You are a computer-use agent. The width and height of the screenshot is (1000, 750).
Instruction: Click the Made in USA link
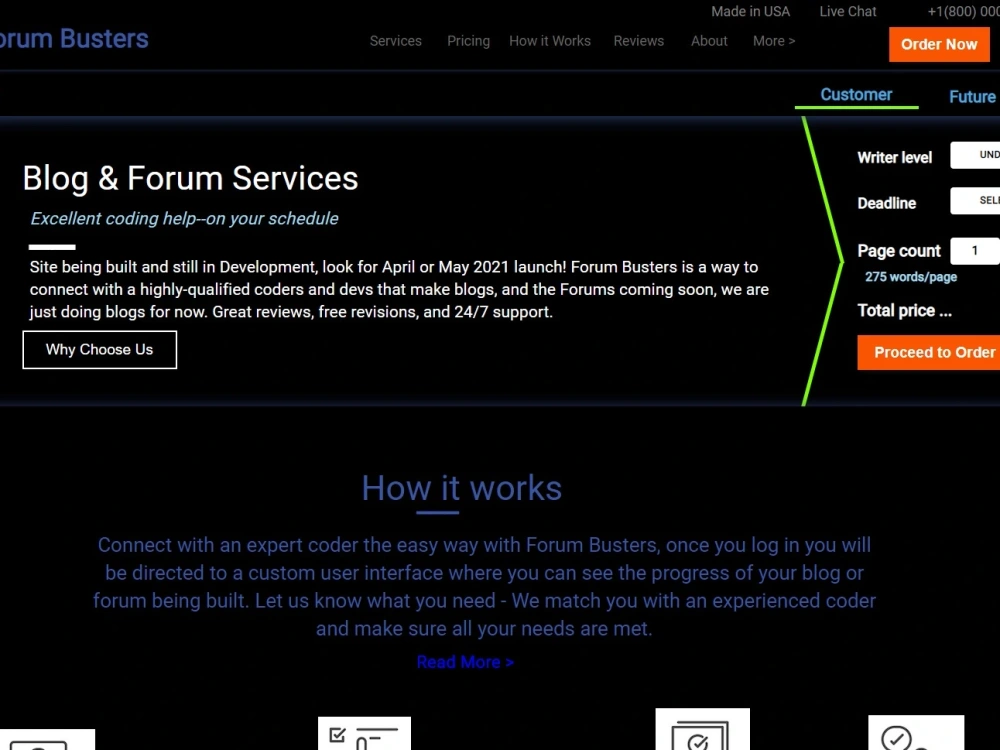point(750,11)
